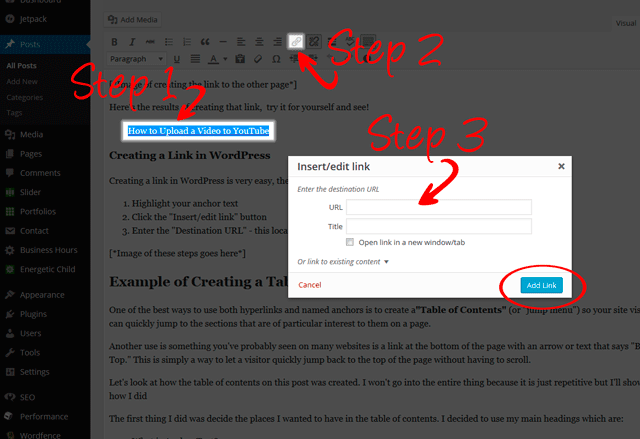Select All Posts submenu item
Viewport: 640px width, 439px height.
[x=22, y=66]
